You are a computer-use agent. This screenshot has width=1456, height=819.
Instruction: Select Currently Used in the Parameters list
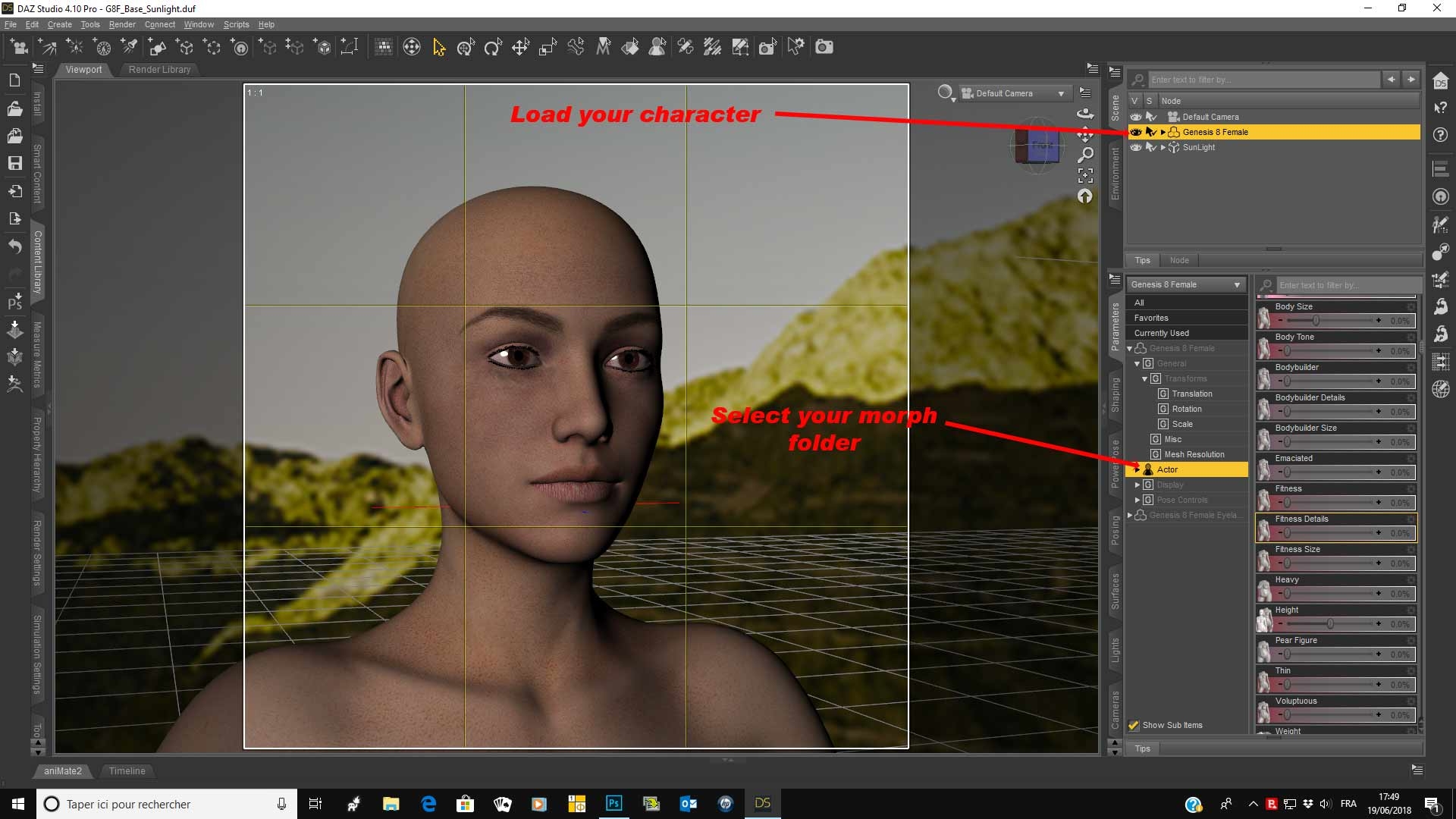1160,332
